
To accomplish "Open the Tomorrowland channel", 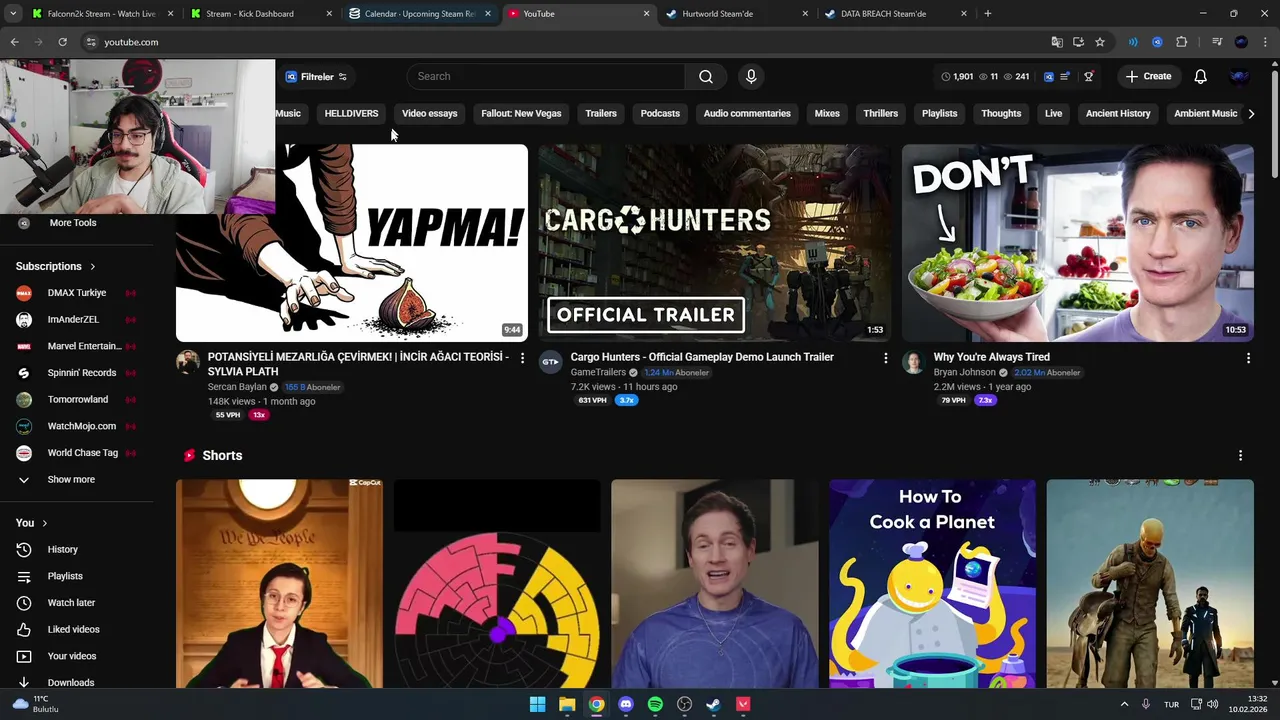I will click(76, 400).
